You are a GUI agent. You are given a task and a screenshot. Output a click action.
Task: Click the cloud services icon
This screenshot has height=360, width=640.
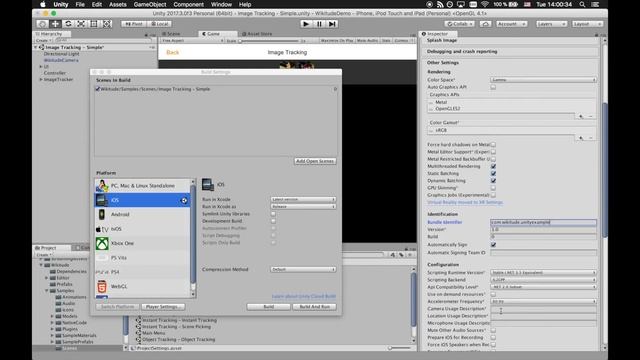[x=485, y=24]
